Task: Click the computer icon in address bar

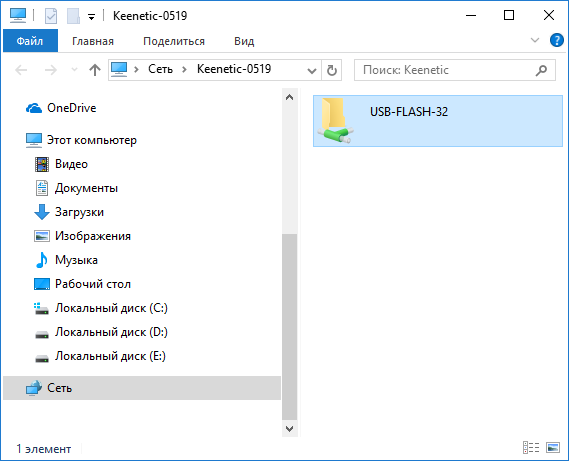Action: (119, 69)
